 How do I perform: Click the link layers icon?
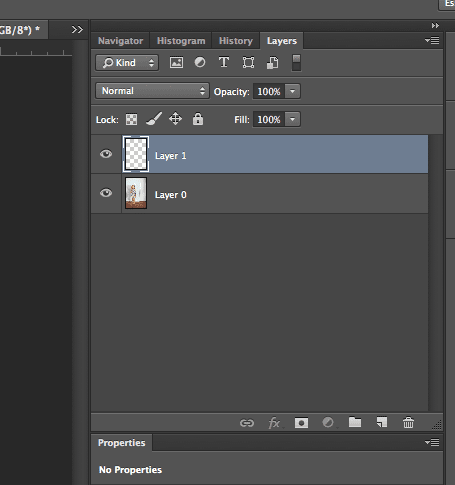(247, 423)
